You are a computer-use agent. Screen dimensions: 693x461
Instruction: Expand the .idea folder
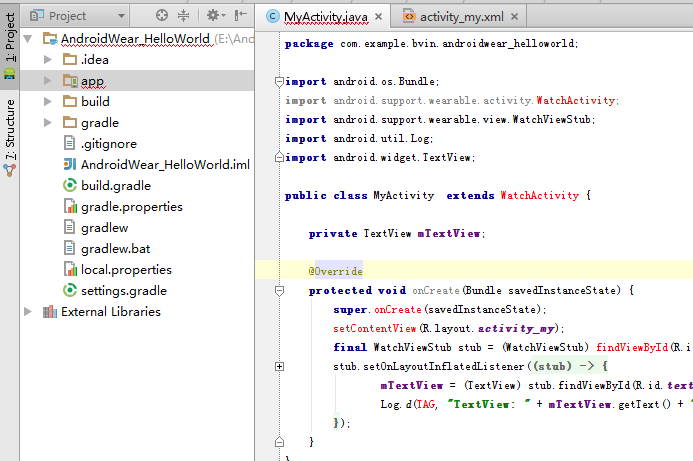pyautogui.click(x=48, y=60)
